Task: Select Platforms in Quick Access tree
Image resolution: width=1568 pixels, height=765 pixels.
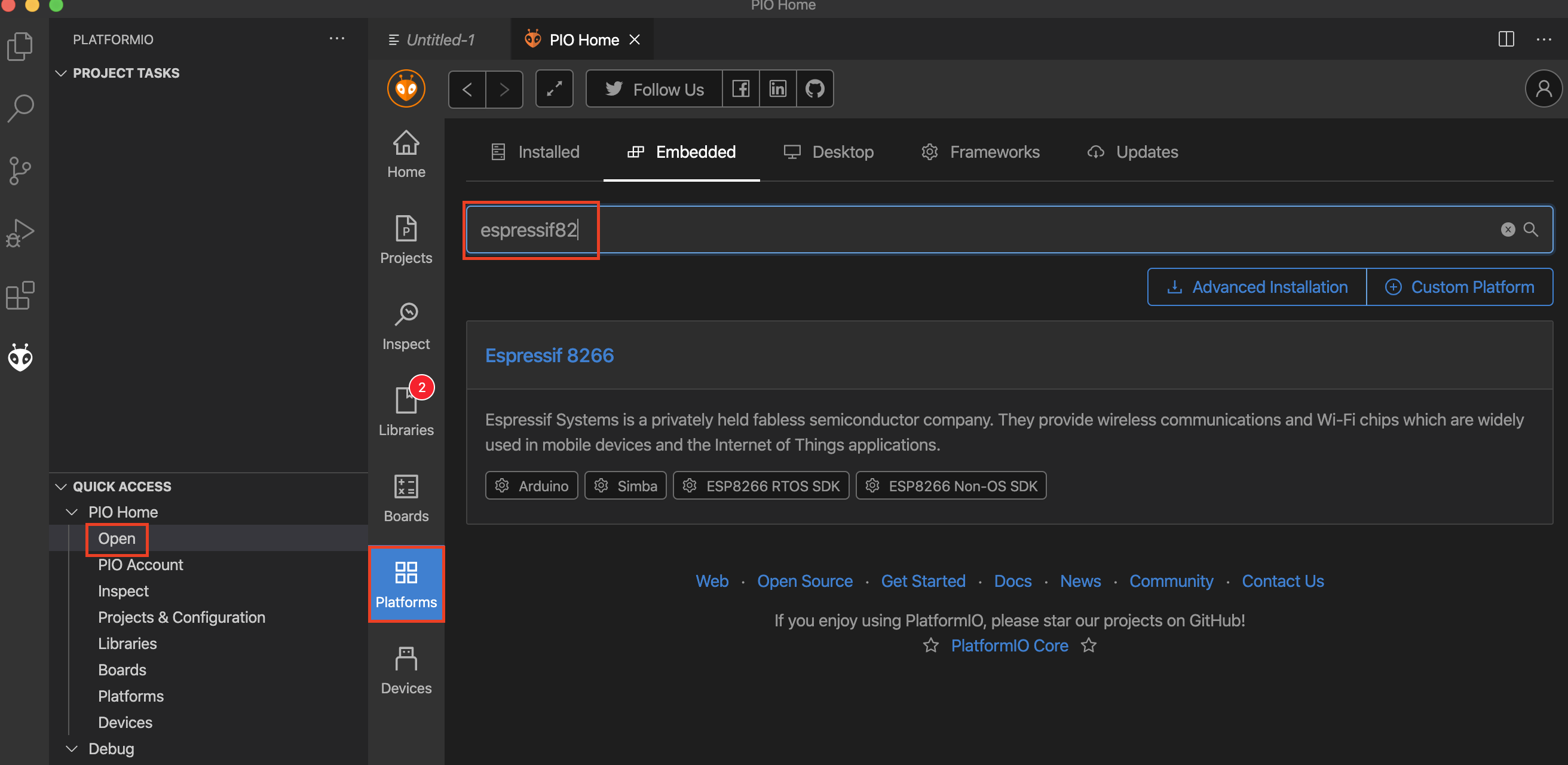Action: [x=131, y=696]
